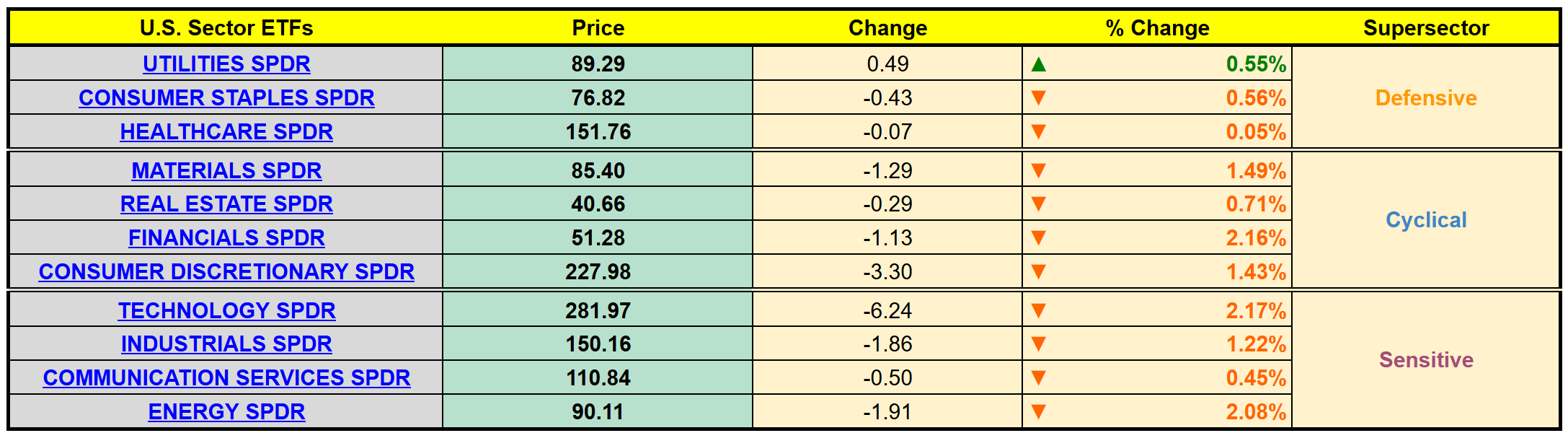Open the UTILITIES SPDR link
1568x433 pixels.
pyautogui.click(x=226, y=64)
